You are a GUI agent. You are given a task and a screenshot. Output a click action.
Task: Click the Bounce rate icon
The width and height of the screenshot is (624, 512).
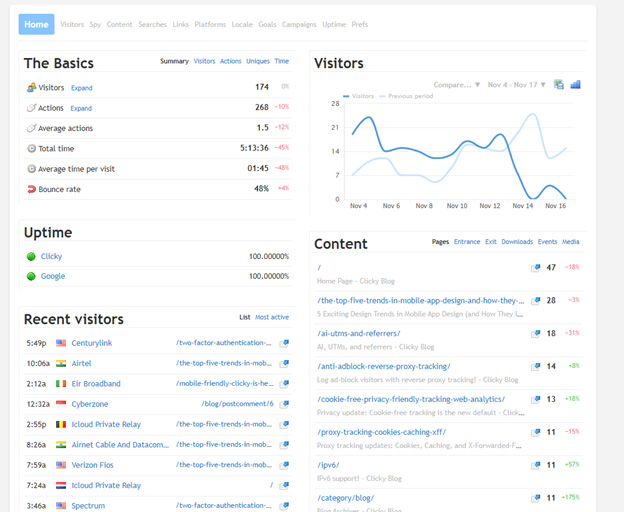[x=31, y=189]
